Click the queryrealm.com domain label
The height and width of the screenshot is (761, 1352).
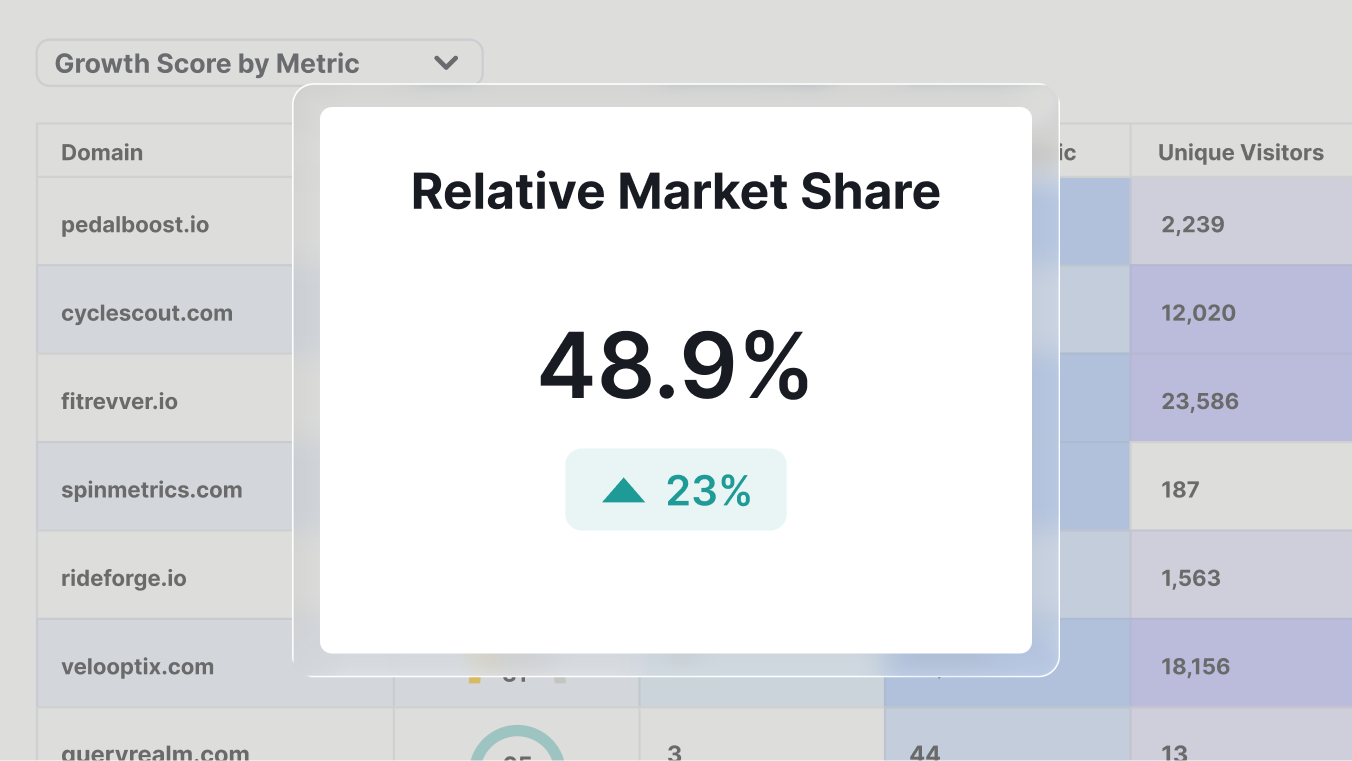[154, 751]
